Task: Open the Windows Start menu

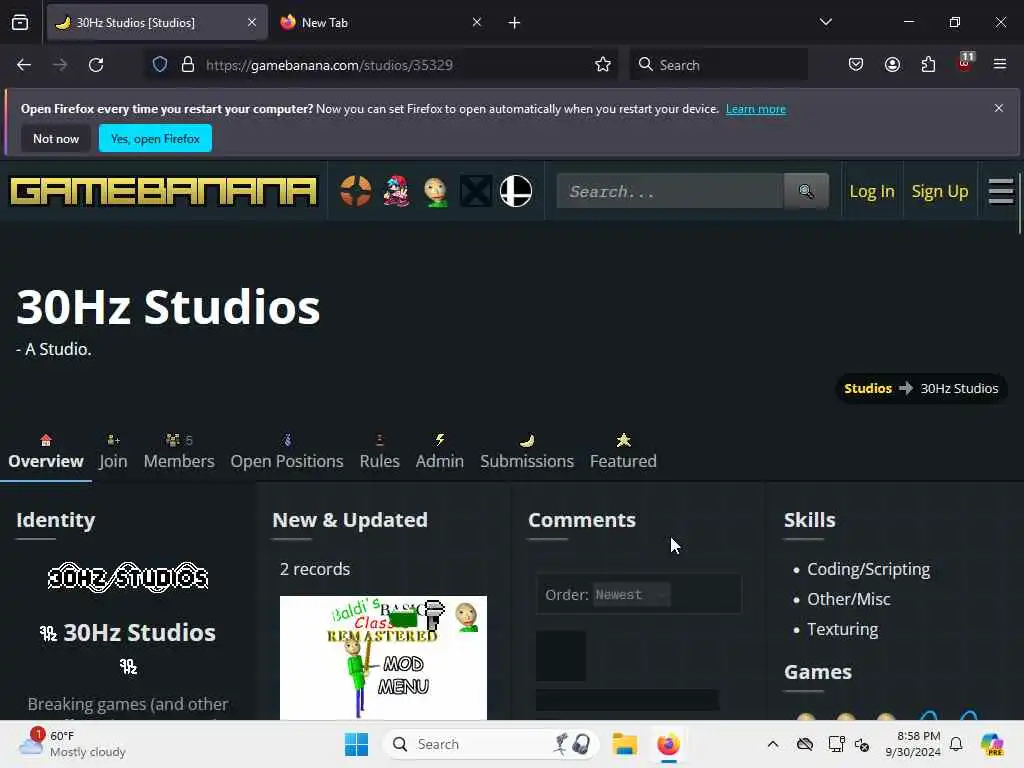Action: pos(356,744)
